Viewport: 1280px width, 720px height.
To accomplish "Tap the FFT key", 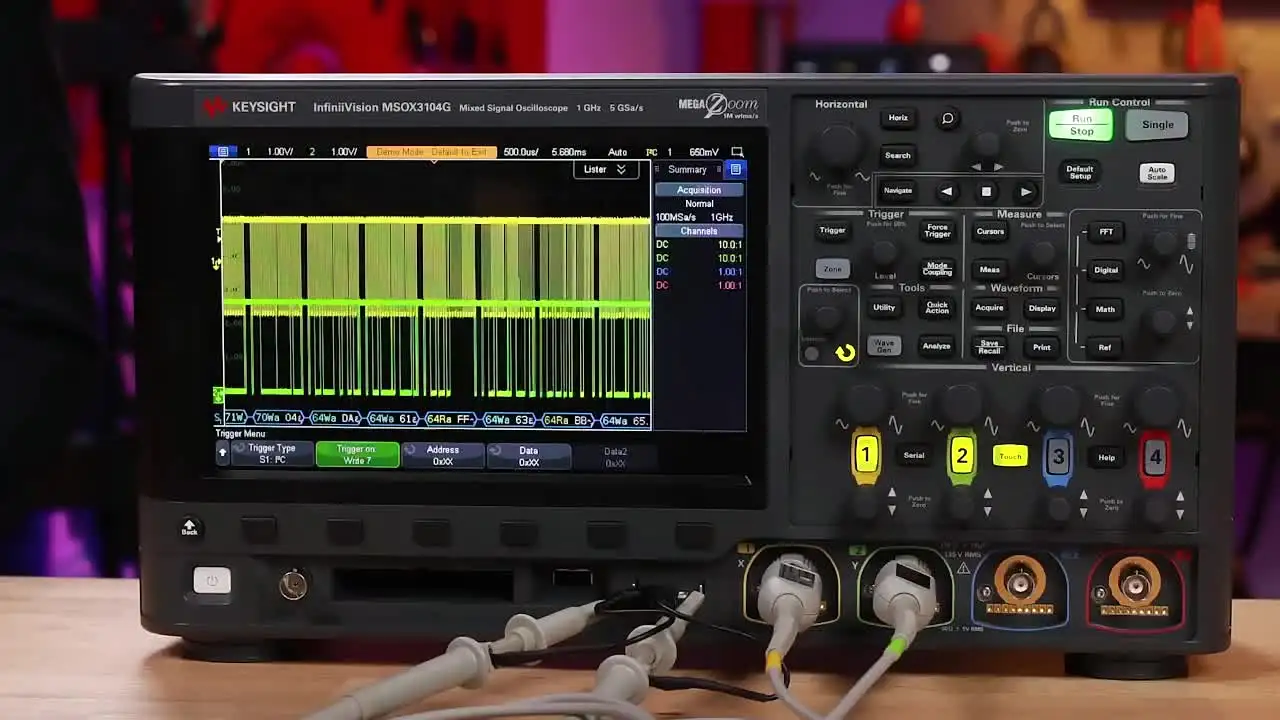I will tap(1105, 232).
